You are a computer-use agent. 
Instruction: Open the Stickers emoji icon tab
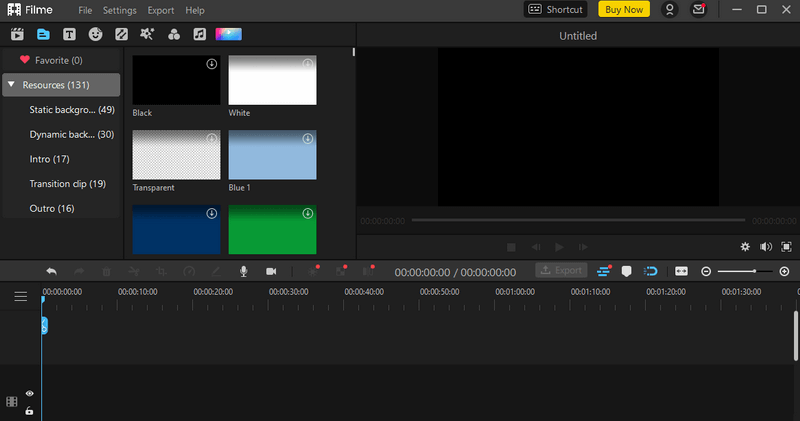click(x=95, y=34)
